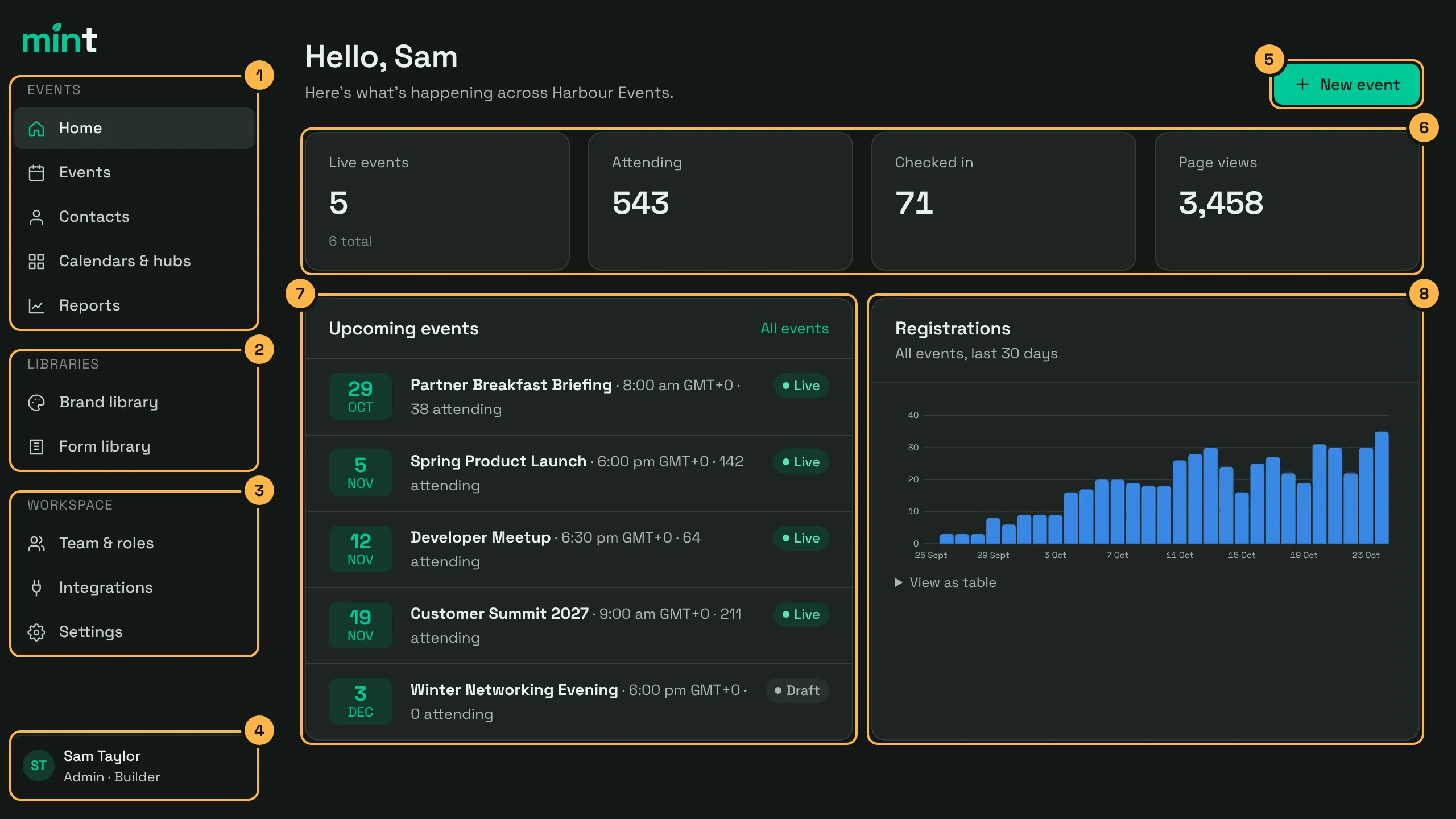Open the Events menu item
Image resolution: width=1456 pixels, height=819 pixels.
pyautogui.click(x=134, y=172)
